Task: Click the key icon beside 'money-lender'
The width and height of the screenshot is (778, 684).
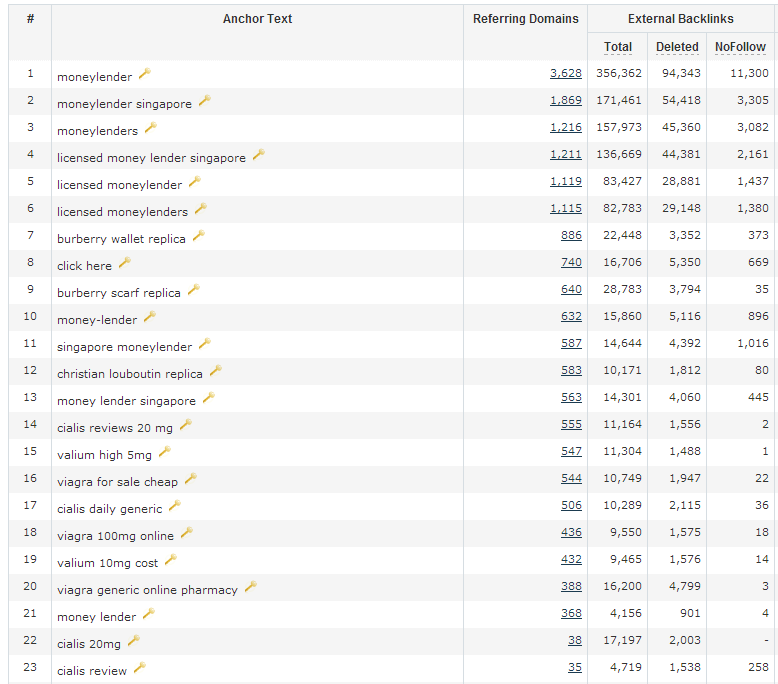Action: (150, 317)
